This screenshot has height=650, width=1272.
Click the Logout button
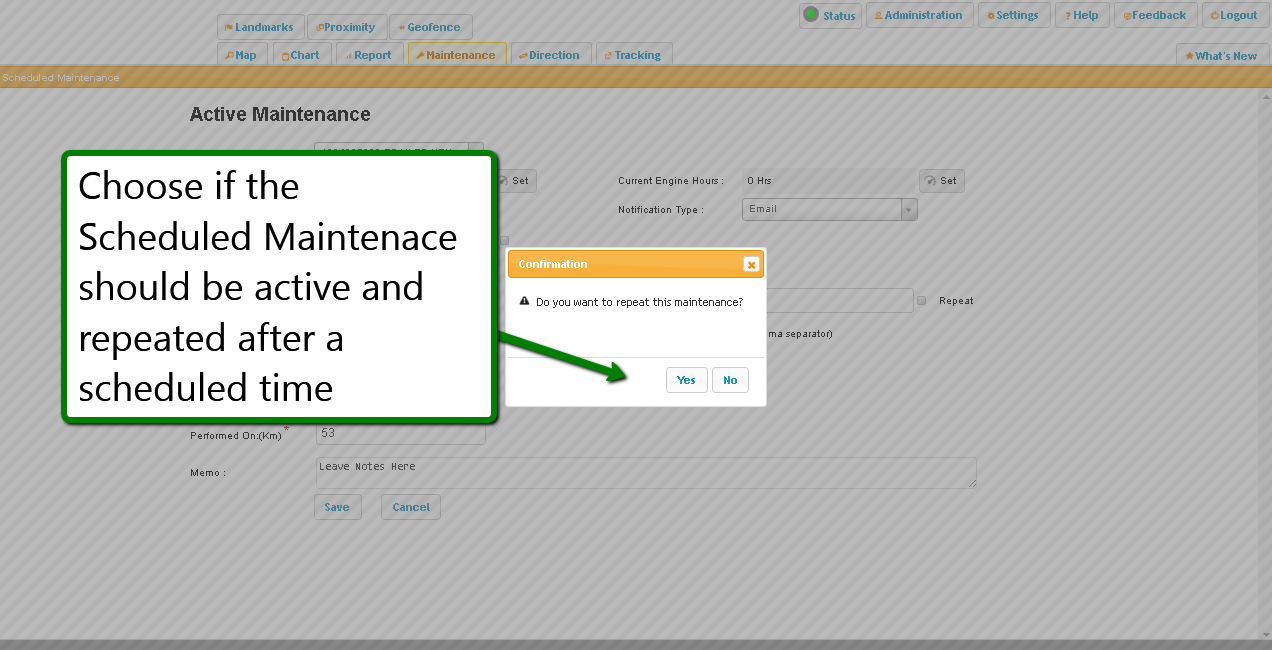click(x=1234, y=15)
